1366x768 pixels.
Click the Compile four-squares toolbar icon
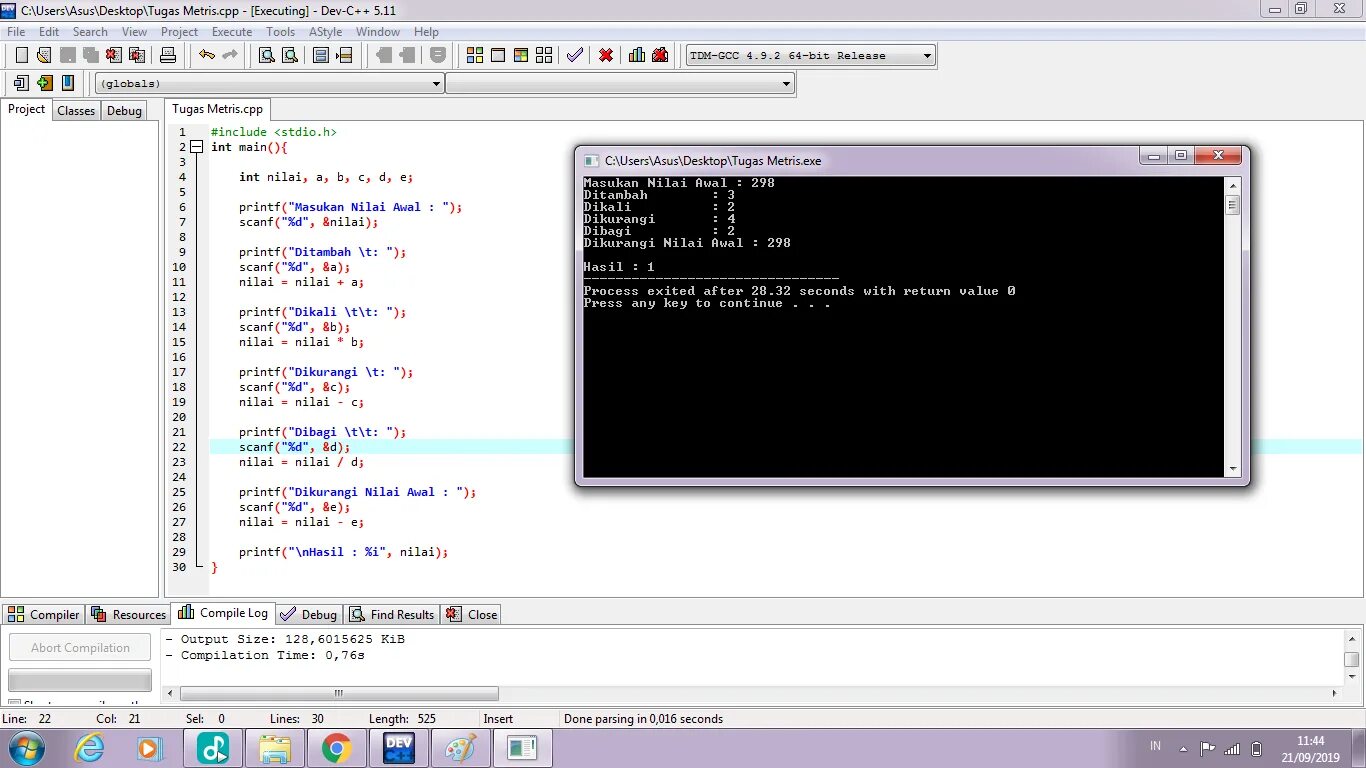point(475,55)
